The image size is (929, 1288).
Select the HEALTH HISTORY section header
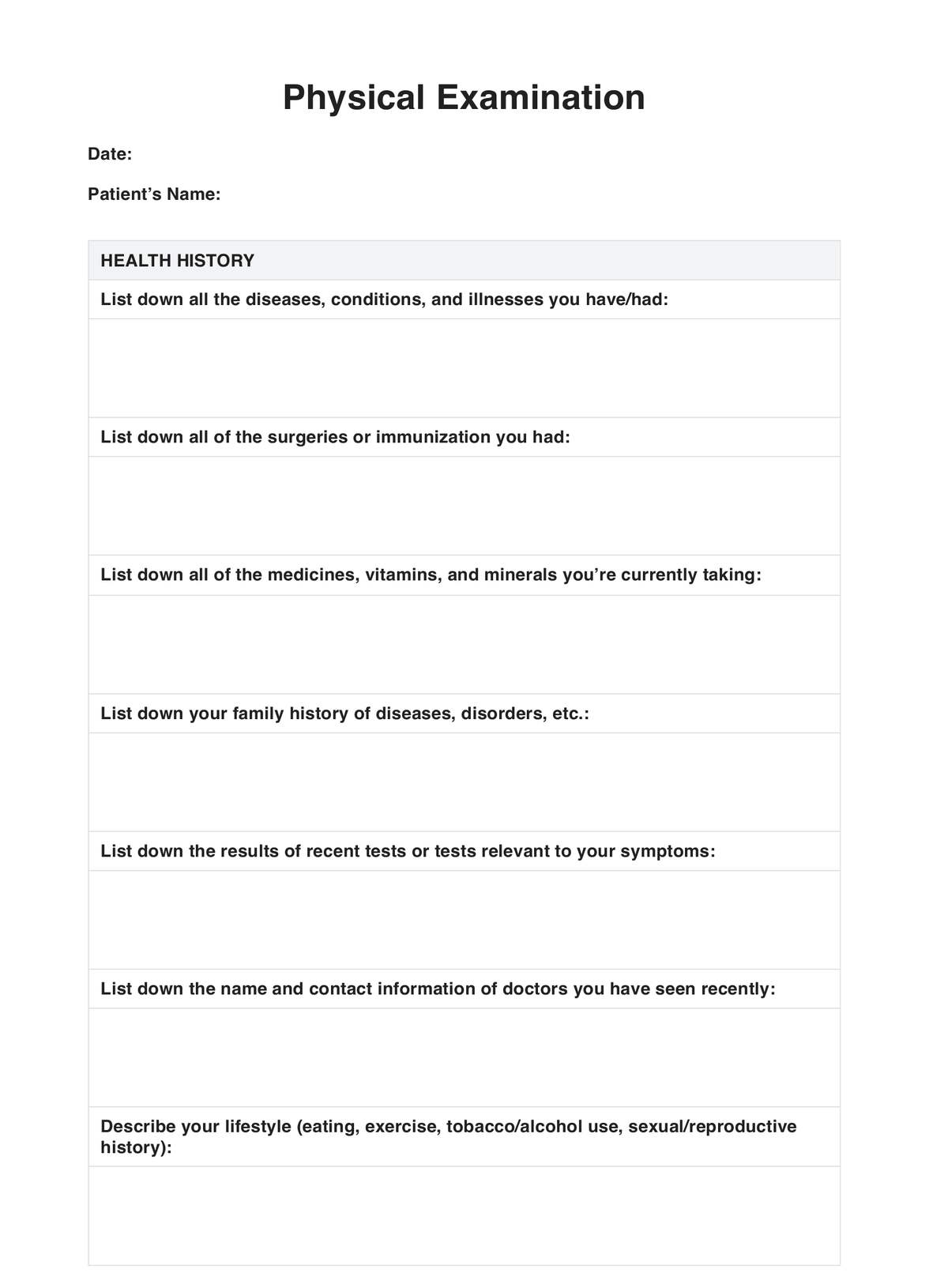click(x=178, y=261)
